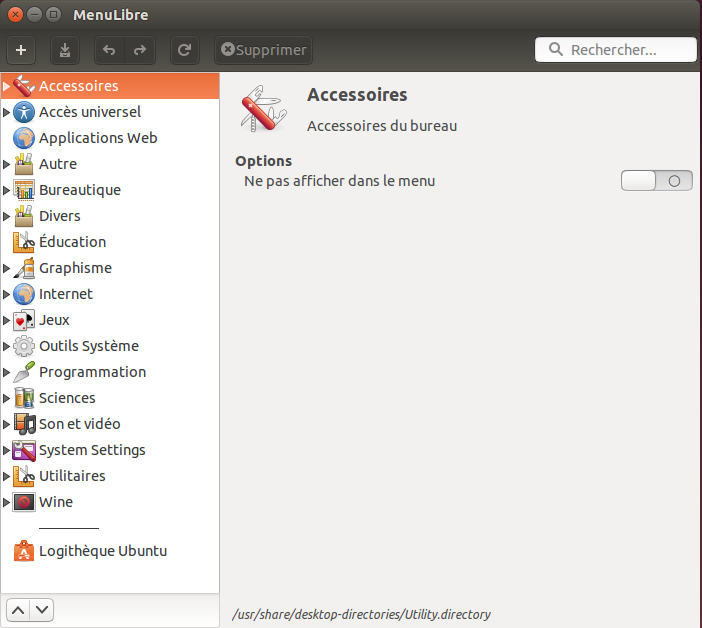Click the Logithèque Ubuntu shopping bag icon
The height and width of the screenshot is (628, 702).
pyautogui.click(x=24, y=551)
